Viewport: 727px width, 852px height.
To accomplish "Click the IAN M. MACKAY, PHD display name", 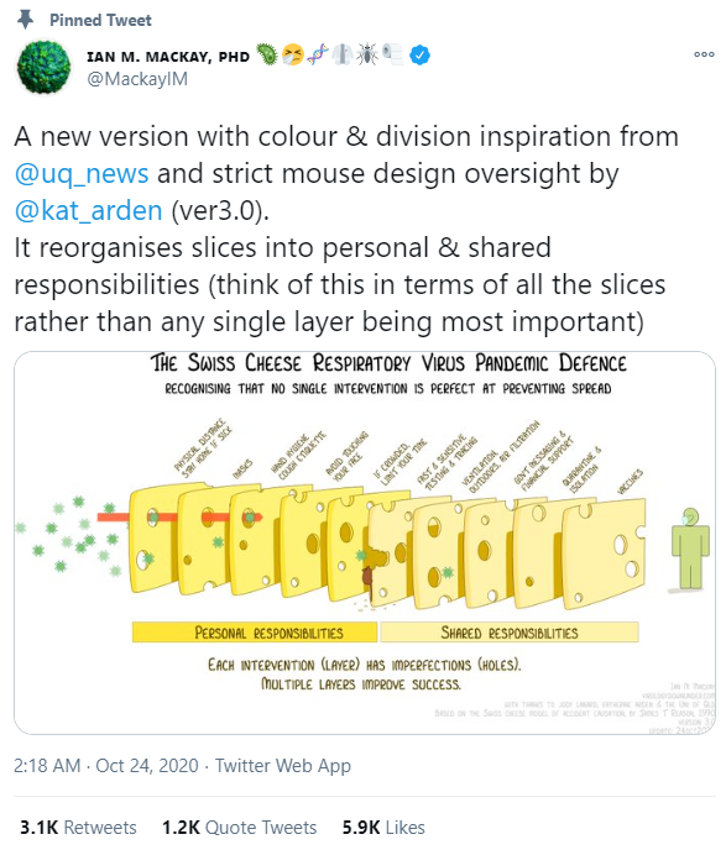I will (168, 57).
